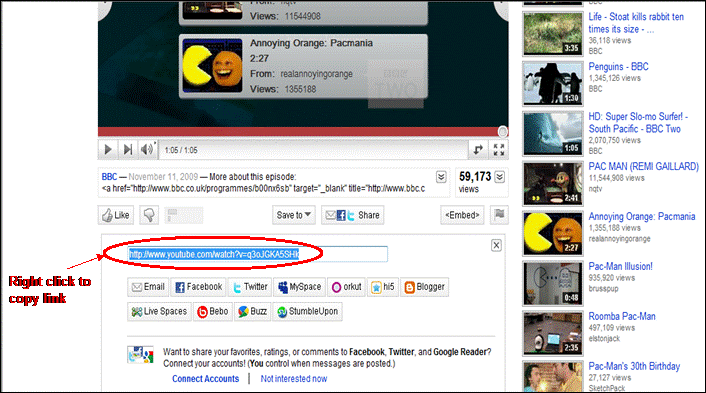Share to MySpace button

click(x=299, y=287)
